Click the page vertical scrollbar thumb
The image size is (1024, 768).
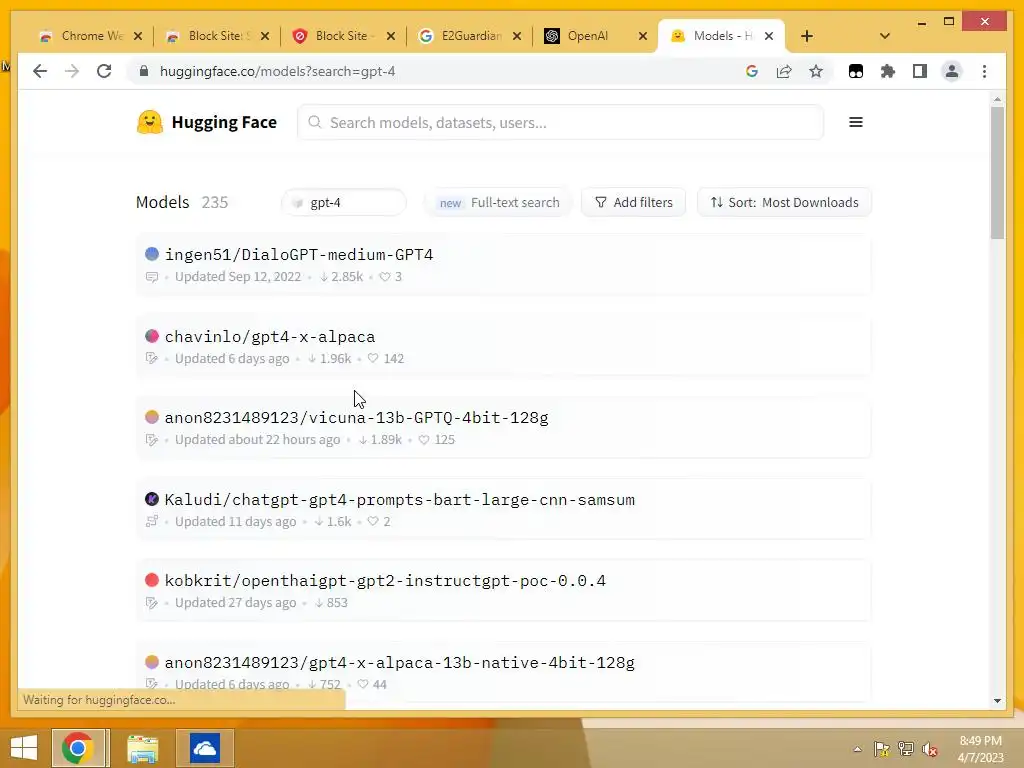pos(997,172)
